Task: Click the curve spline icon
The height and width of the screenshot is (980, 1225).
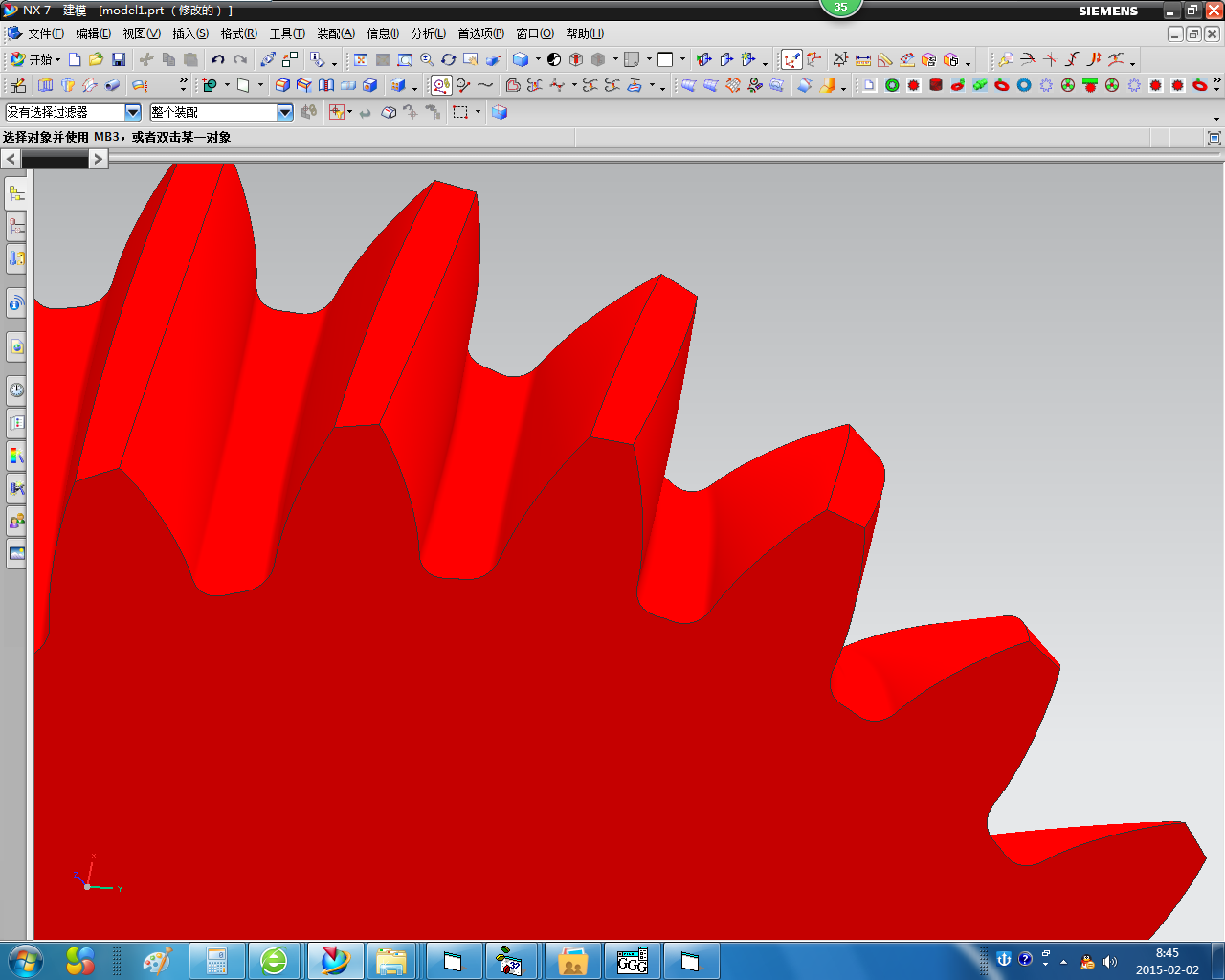Action: coord(486,85)
